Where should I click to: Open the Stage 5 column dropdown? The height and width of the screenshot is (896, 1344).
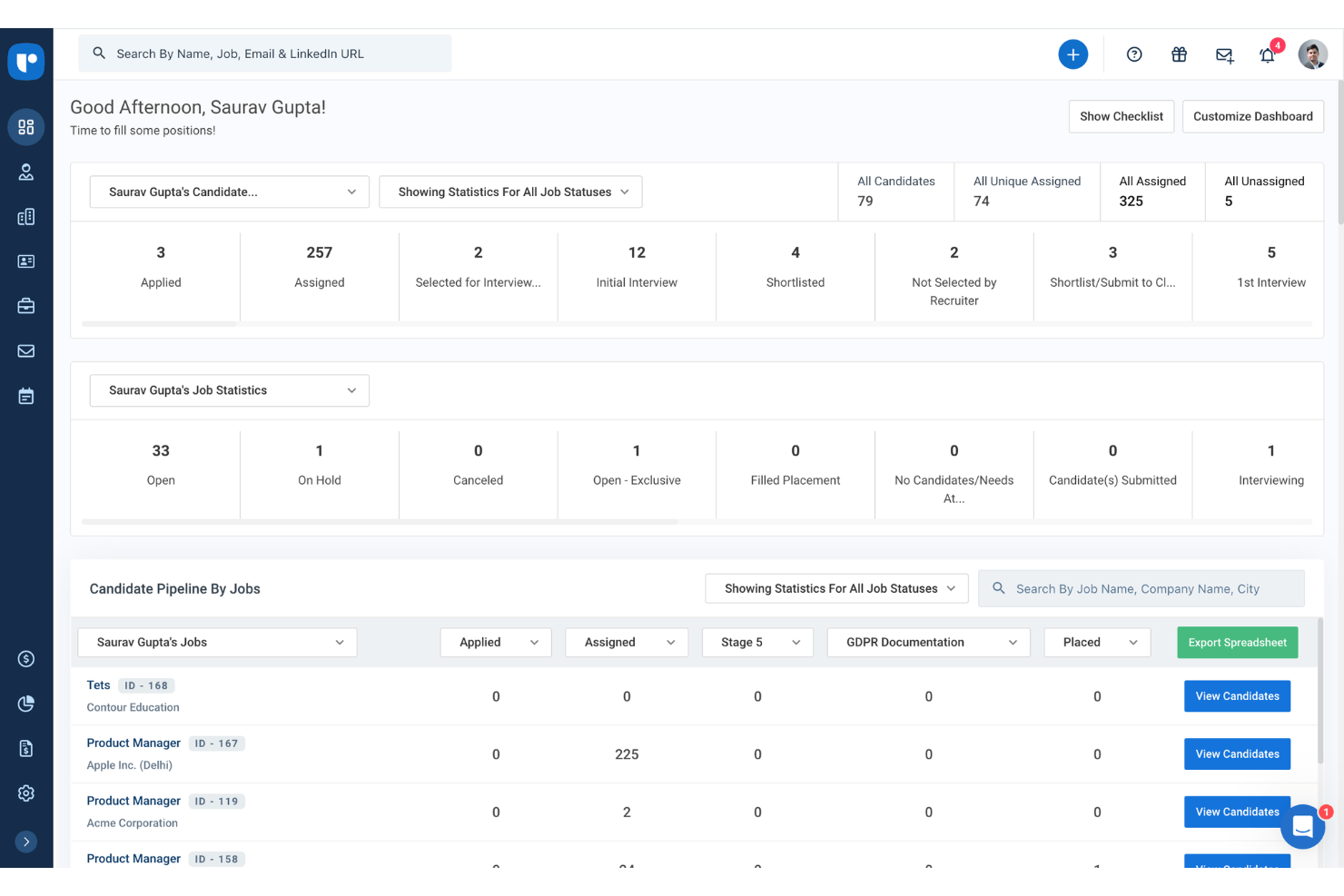757,642
